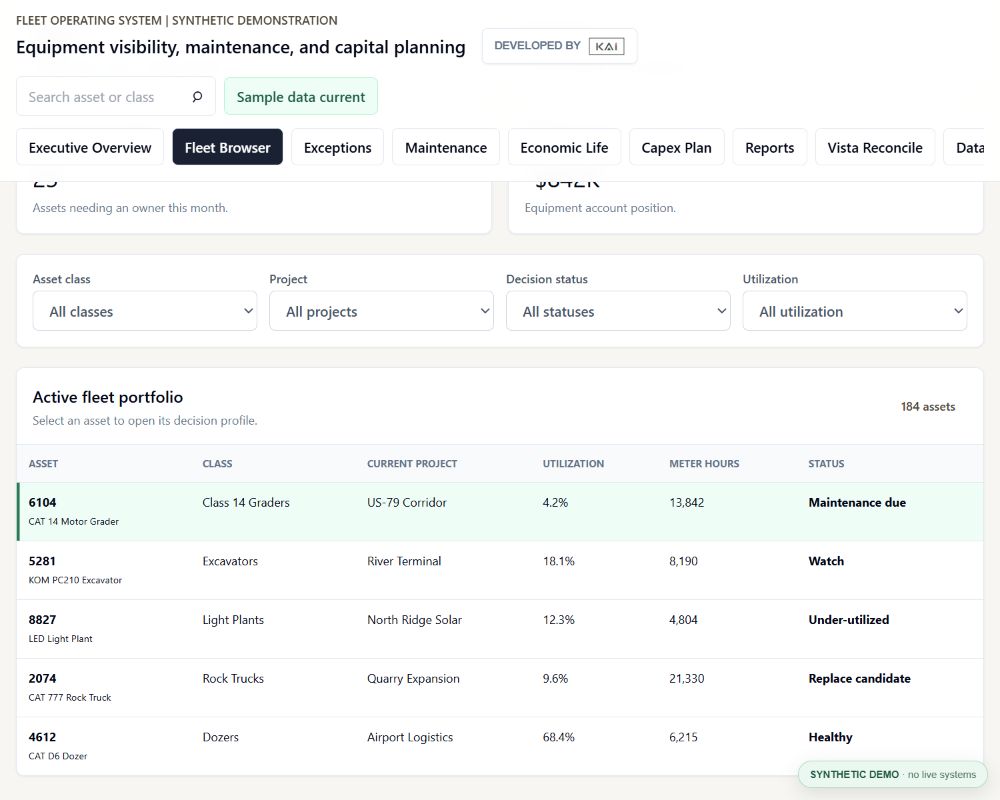Image resolution: width=1000 pixels, height=800 pixels.
Task: Click the 184 assets count
Action: pos(928,407)
